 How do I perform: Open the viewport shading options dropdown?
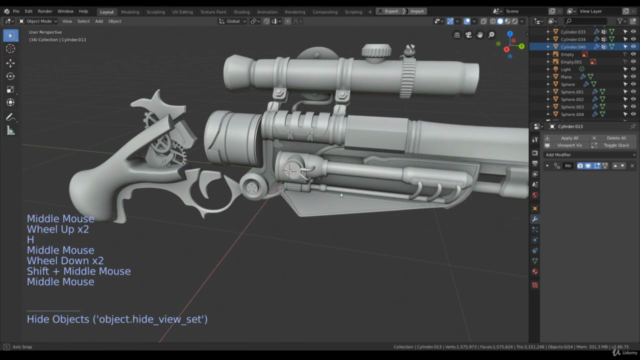(x=522, y=21)
